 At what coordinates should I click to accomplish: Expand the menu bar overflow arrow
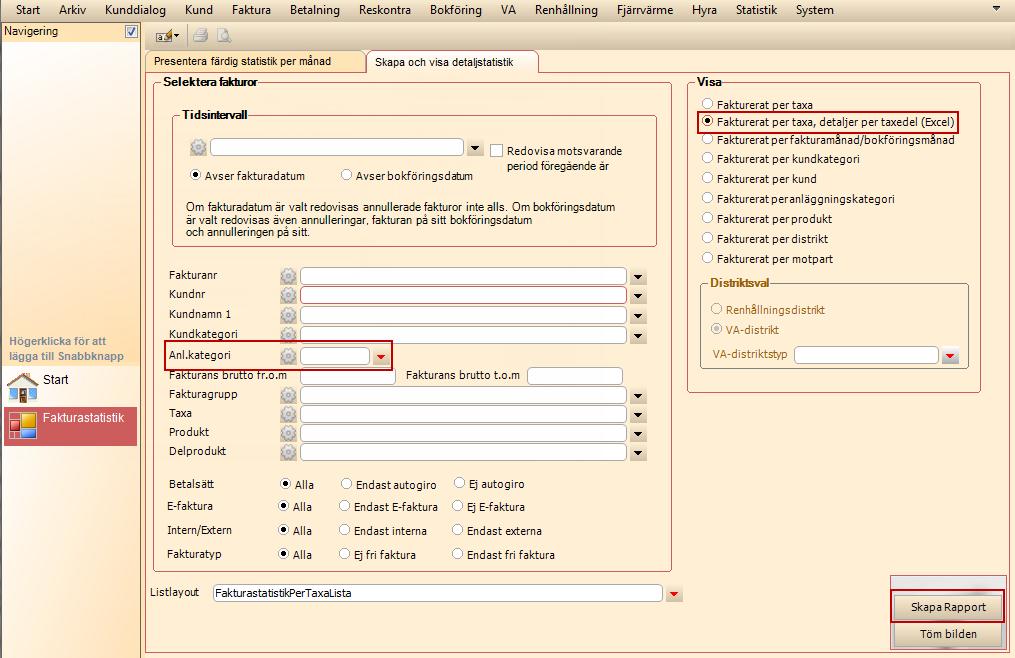996,9
